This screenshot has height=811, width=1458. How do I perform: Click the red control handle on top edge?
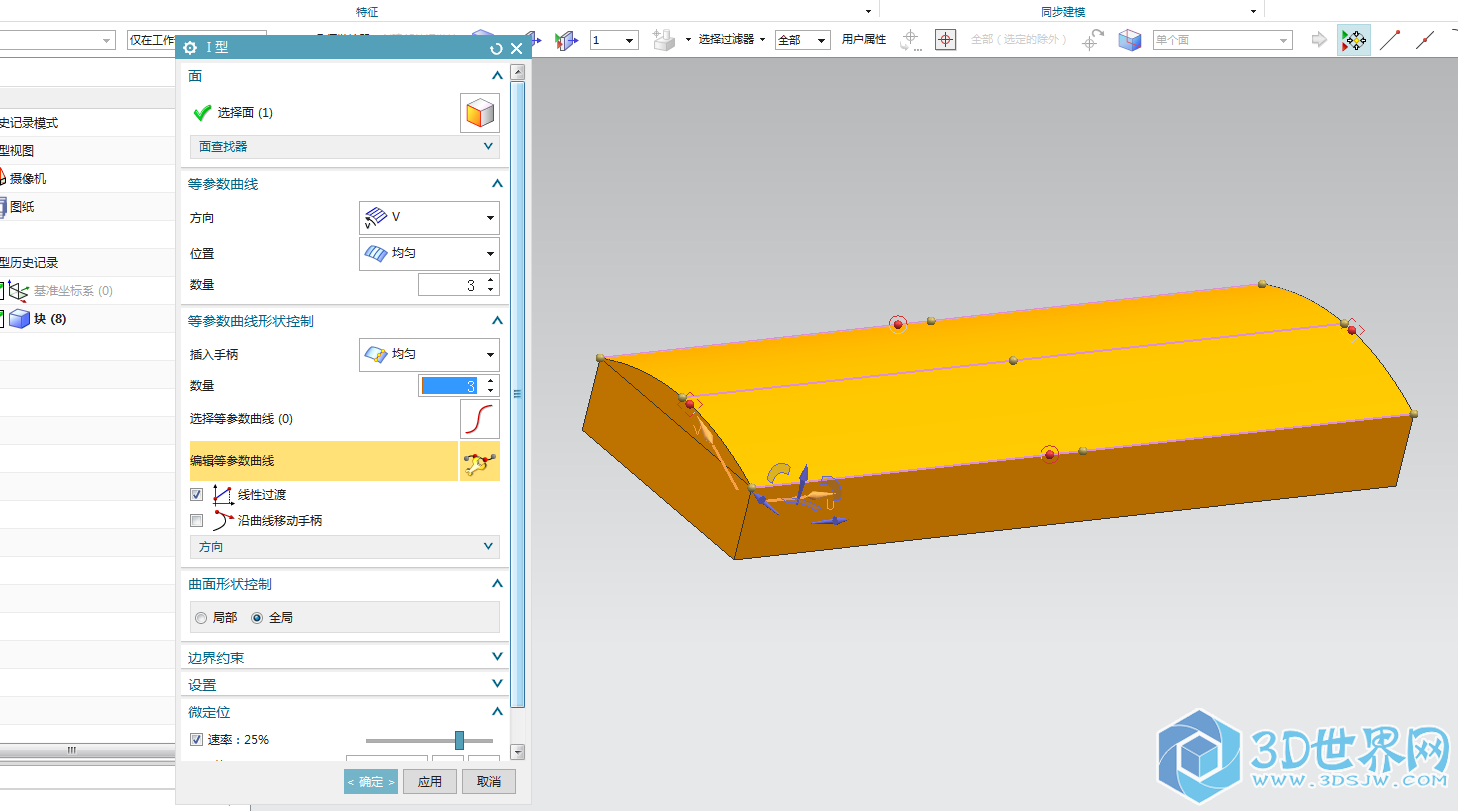point(898,324)
